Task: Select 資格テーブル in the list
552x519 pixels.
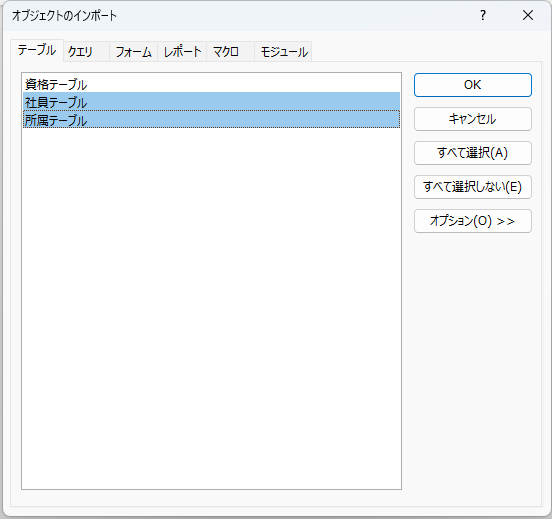Action: click(211, 84)
